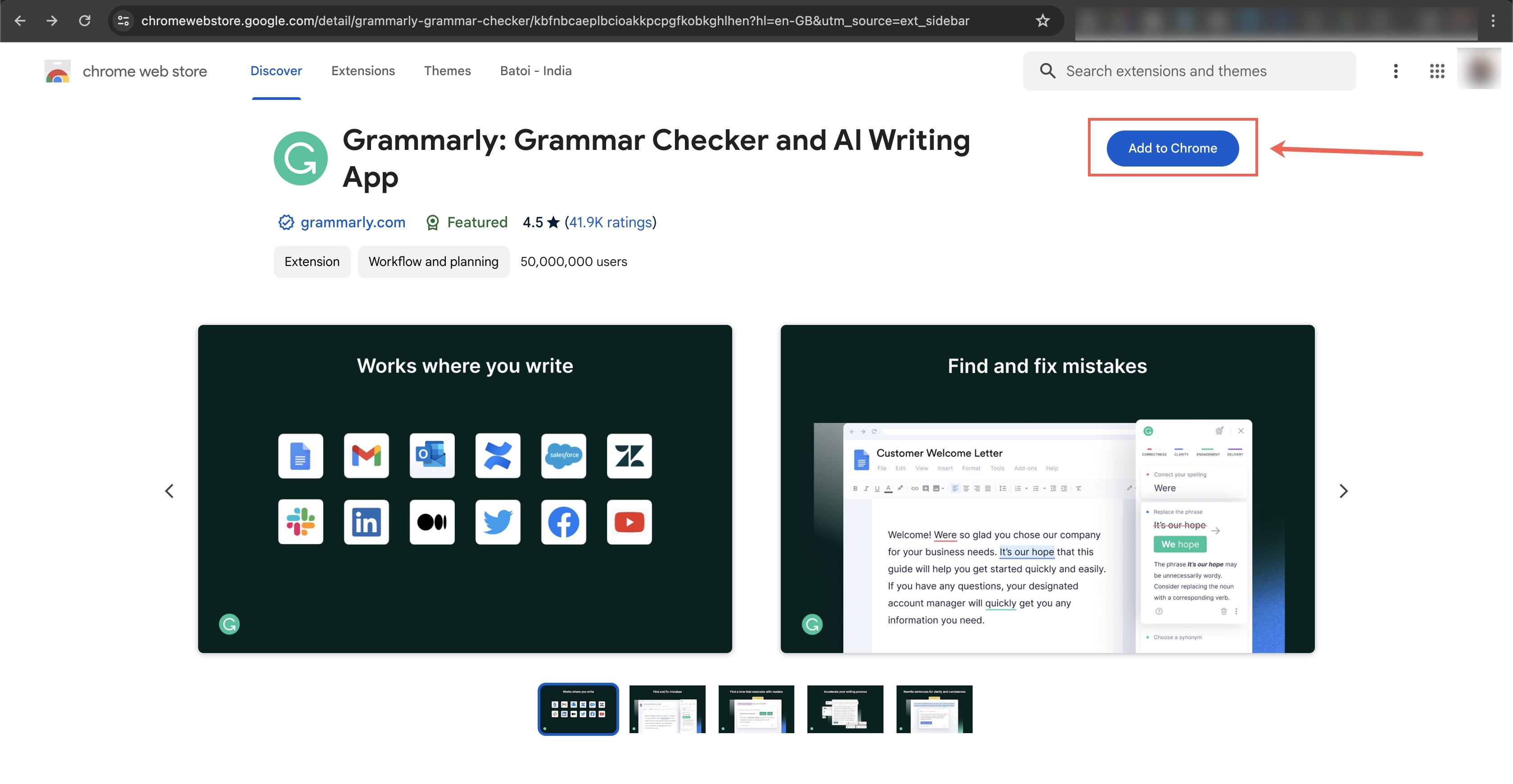Select the third carousel thumbnail about tone
The width and height of the screenshot is (1513, 784).
[x=756, y=709]
